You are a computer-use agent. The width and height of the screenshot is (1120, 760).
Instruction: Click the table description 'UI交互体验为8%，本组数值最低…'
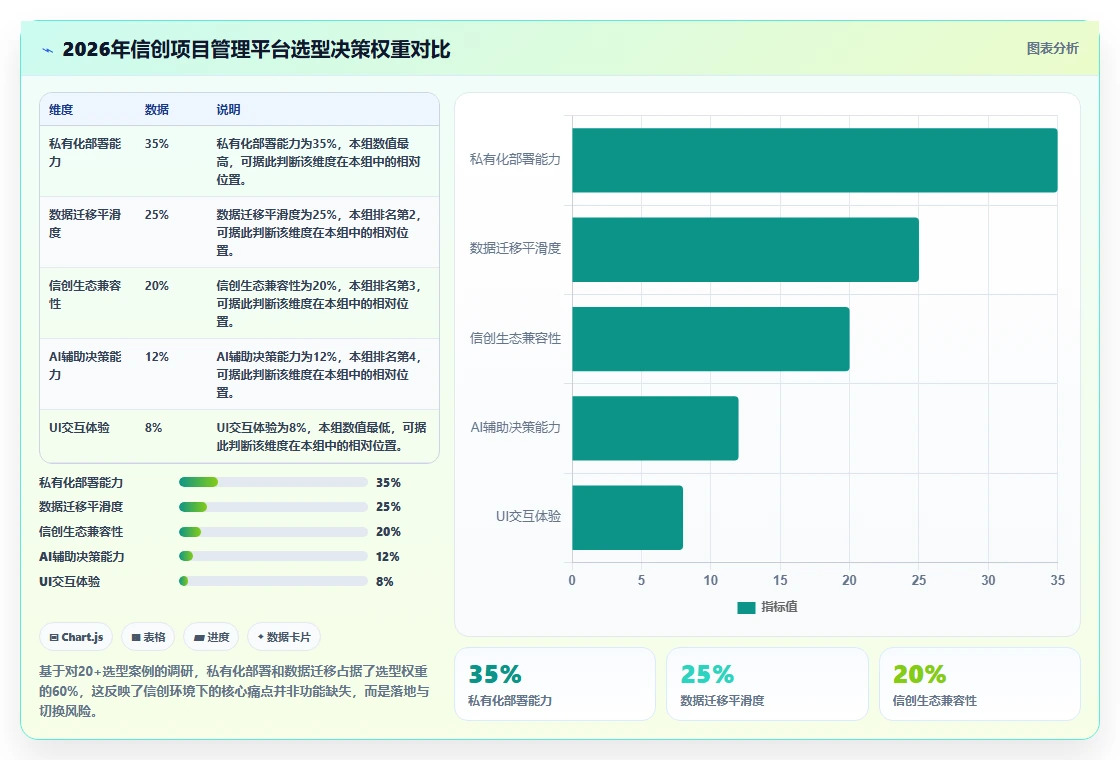[321, 436]
